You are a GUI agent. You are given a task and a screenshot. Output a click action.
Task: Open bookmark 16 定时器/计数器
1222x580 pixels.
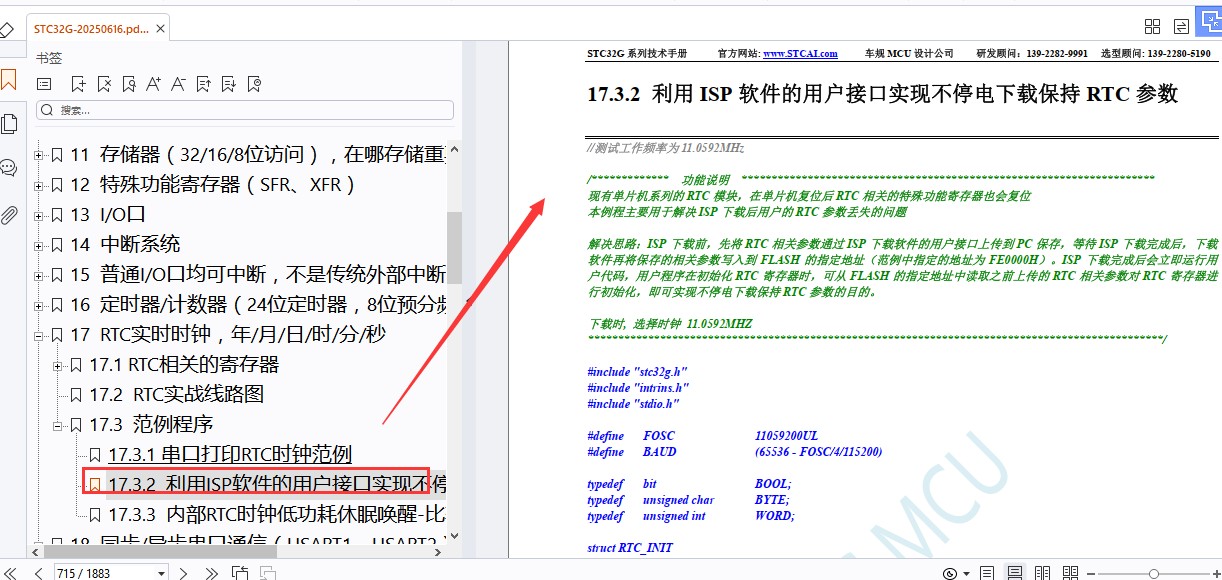(258, 305)
